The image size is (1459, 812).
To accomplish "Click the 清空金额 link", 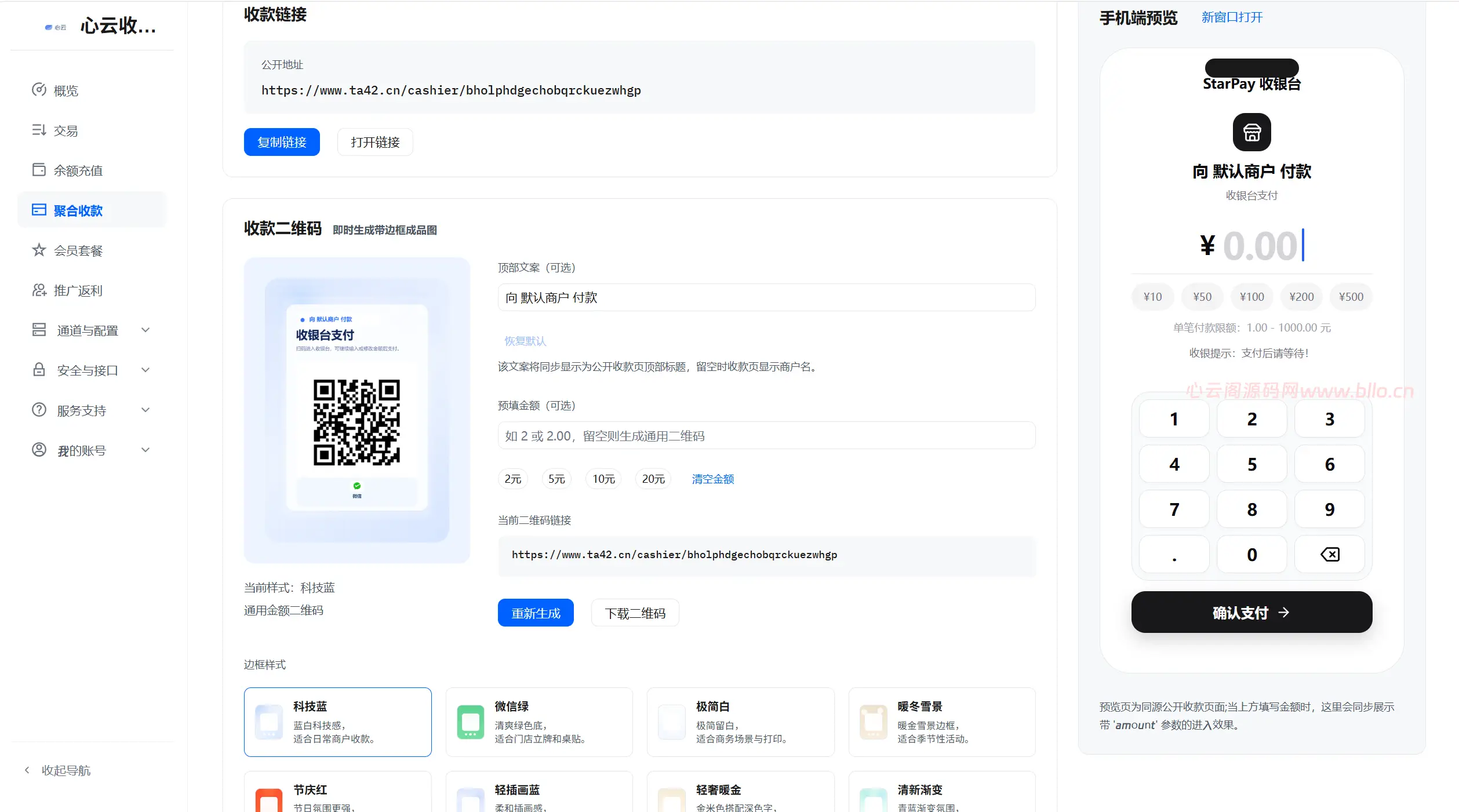I will [x=712, y=479].
